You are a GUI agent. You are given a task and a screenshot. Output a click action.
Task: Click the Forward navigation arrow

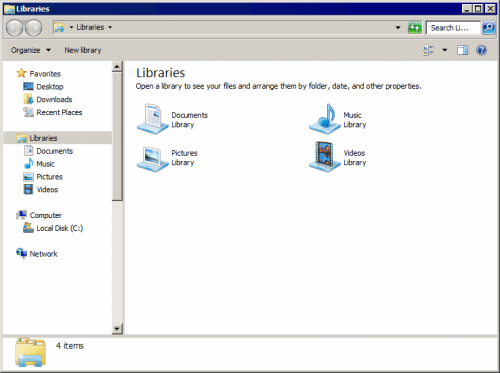34,28
